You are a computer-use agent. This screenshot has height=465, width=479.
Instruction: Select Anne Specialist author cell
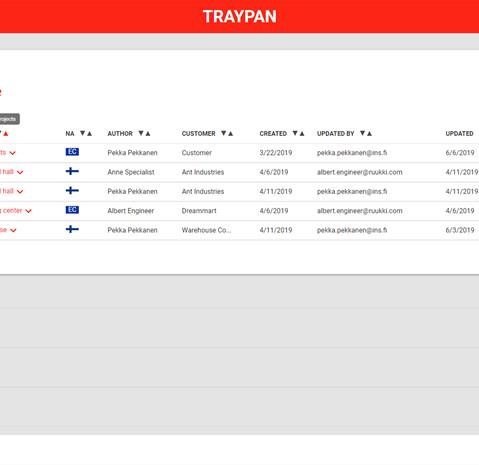tap(131, 172)
